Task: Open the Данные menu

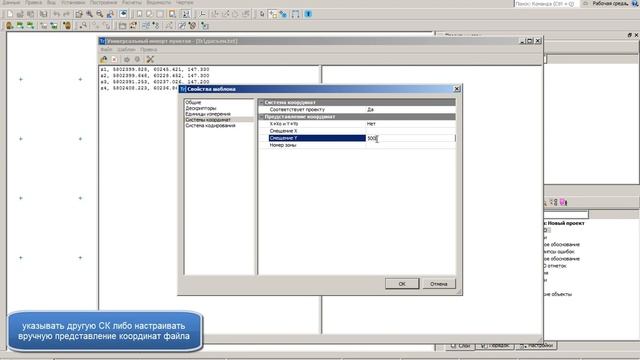Action: pyautogui.click(x=11, y=2)
